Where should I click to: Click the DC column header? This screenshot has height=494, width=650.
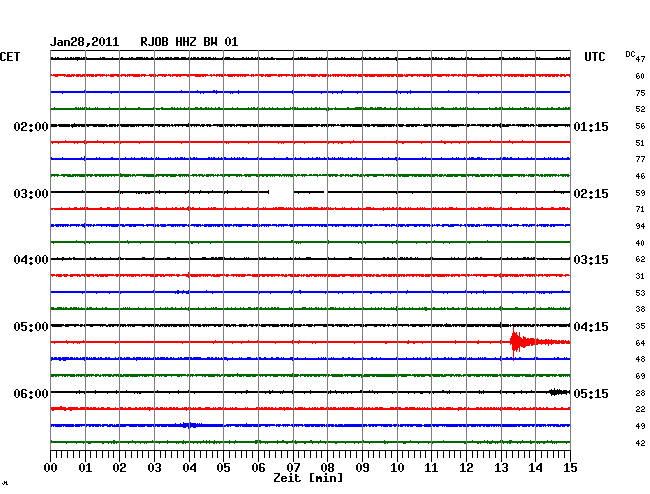[630, 54]
